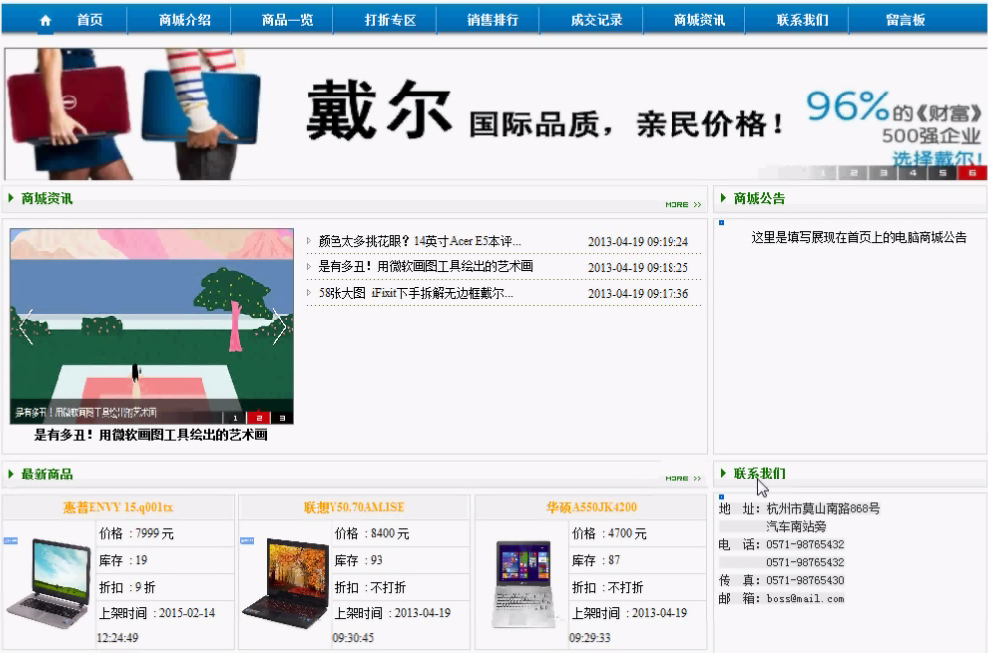View the 销售排行 page
Image resolution: width=988 pixels, height=653 pixels.
click(x=493, y=20)
